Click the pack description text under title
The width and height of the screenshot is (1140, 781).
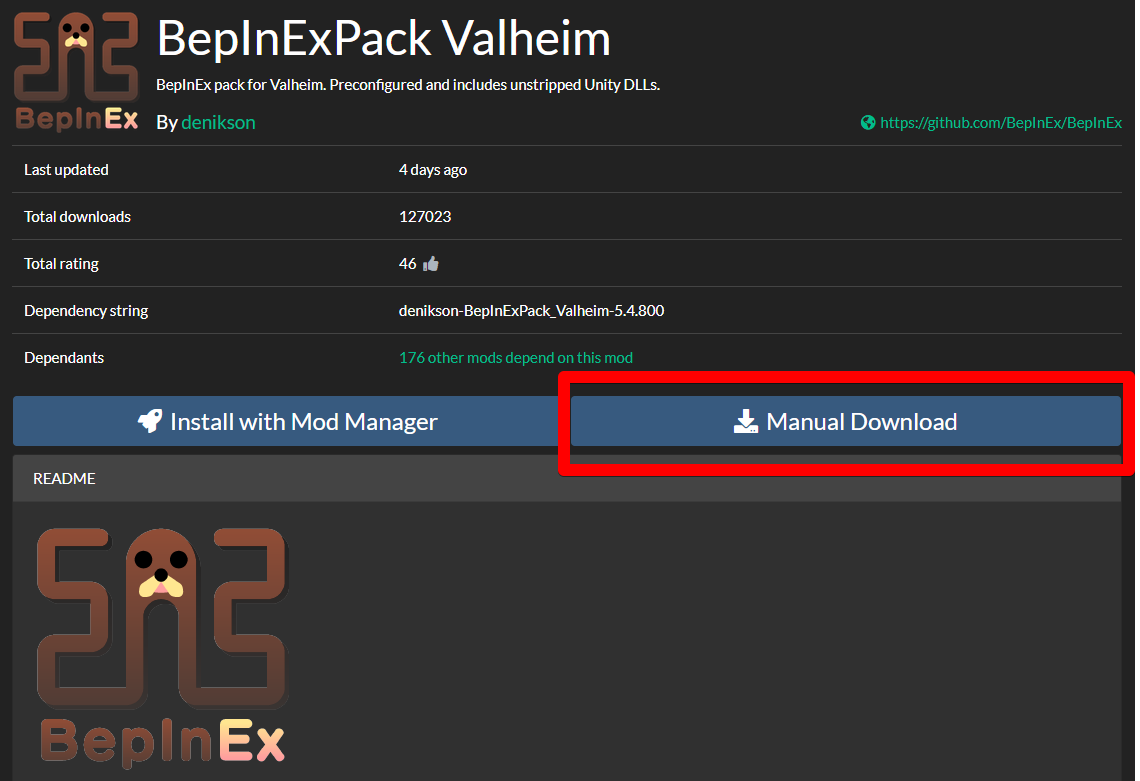(408, 85)
